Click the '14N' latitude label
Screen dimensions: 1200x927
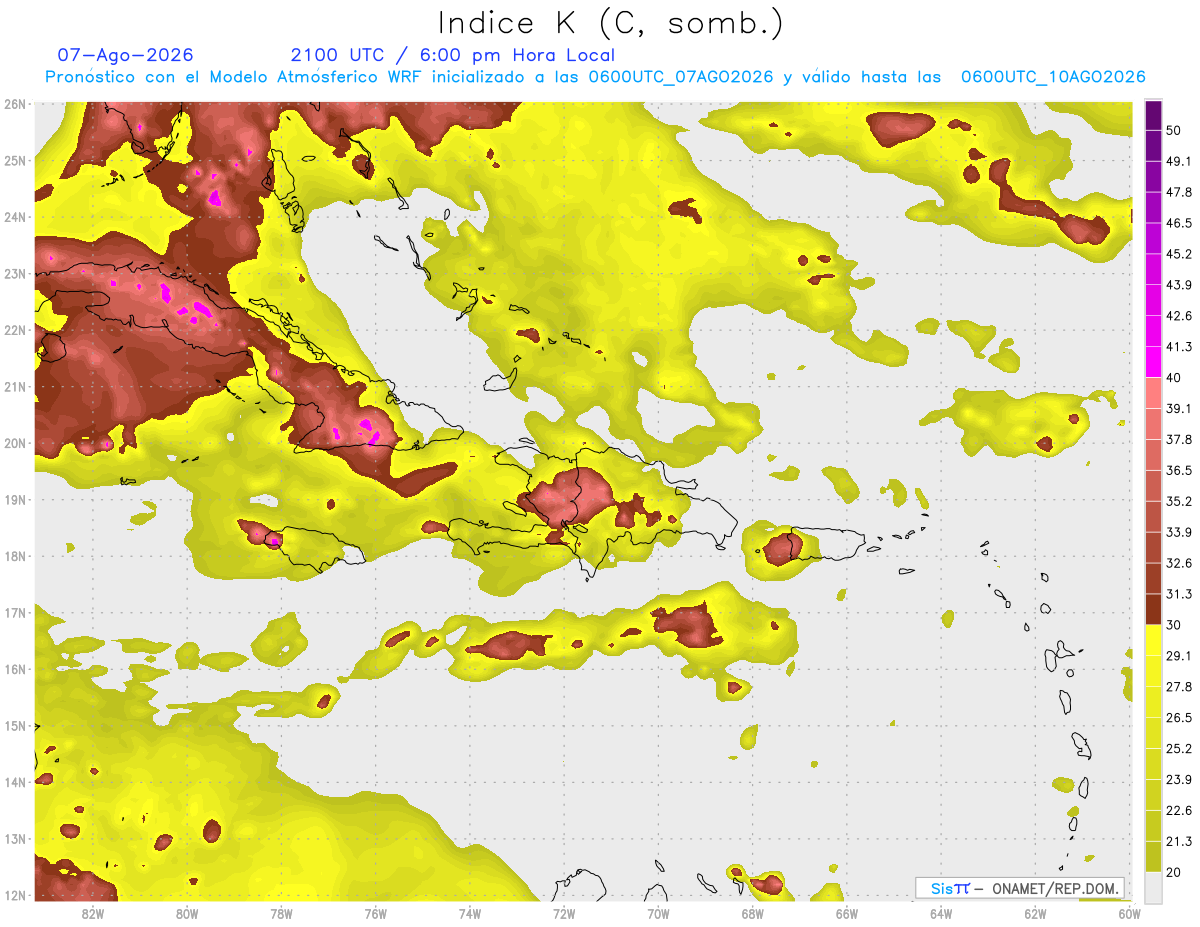click(14, 782)
